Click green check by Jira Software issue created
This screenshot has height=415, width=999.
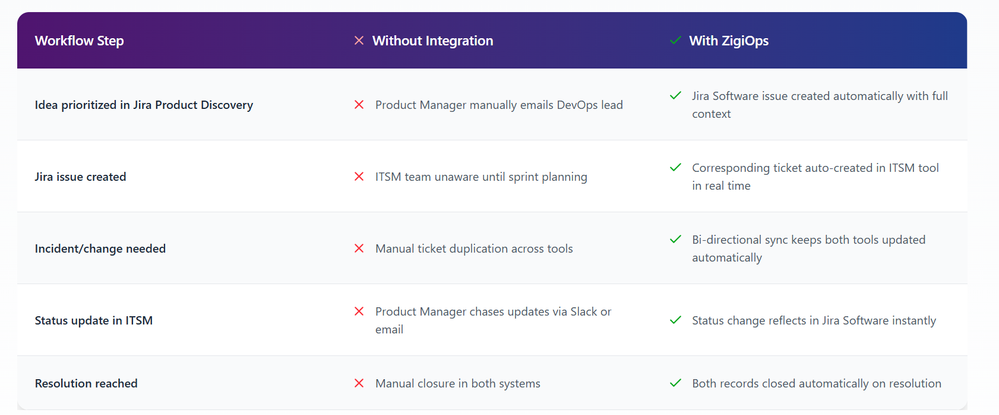(x=676, y=96)
